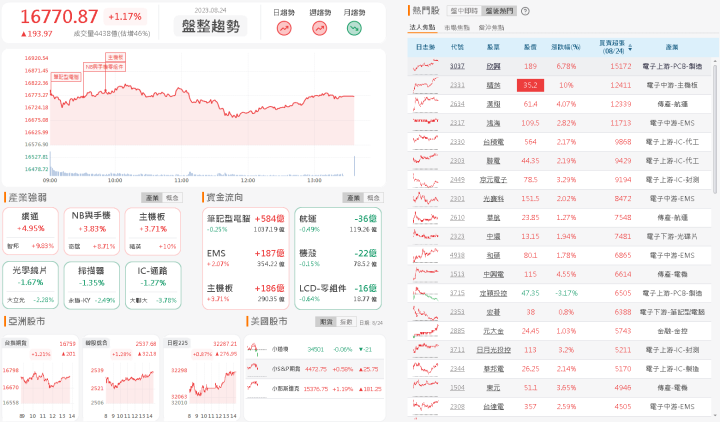Click the weekly trend (週趨勢) arrow icon

(x=320, y=29)
